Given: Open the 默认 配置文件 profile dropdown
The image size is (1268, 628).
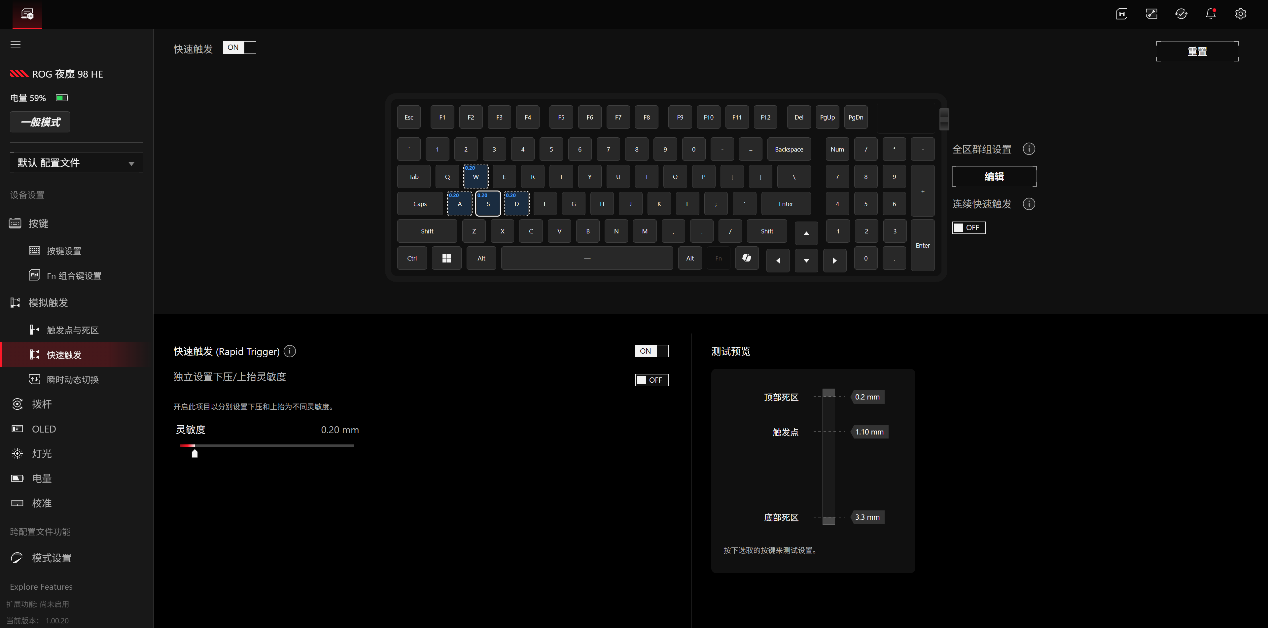Looking at the screenshot, I should 76,162.
